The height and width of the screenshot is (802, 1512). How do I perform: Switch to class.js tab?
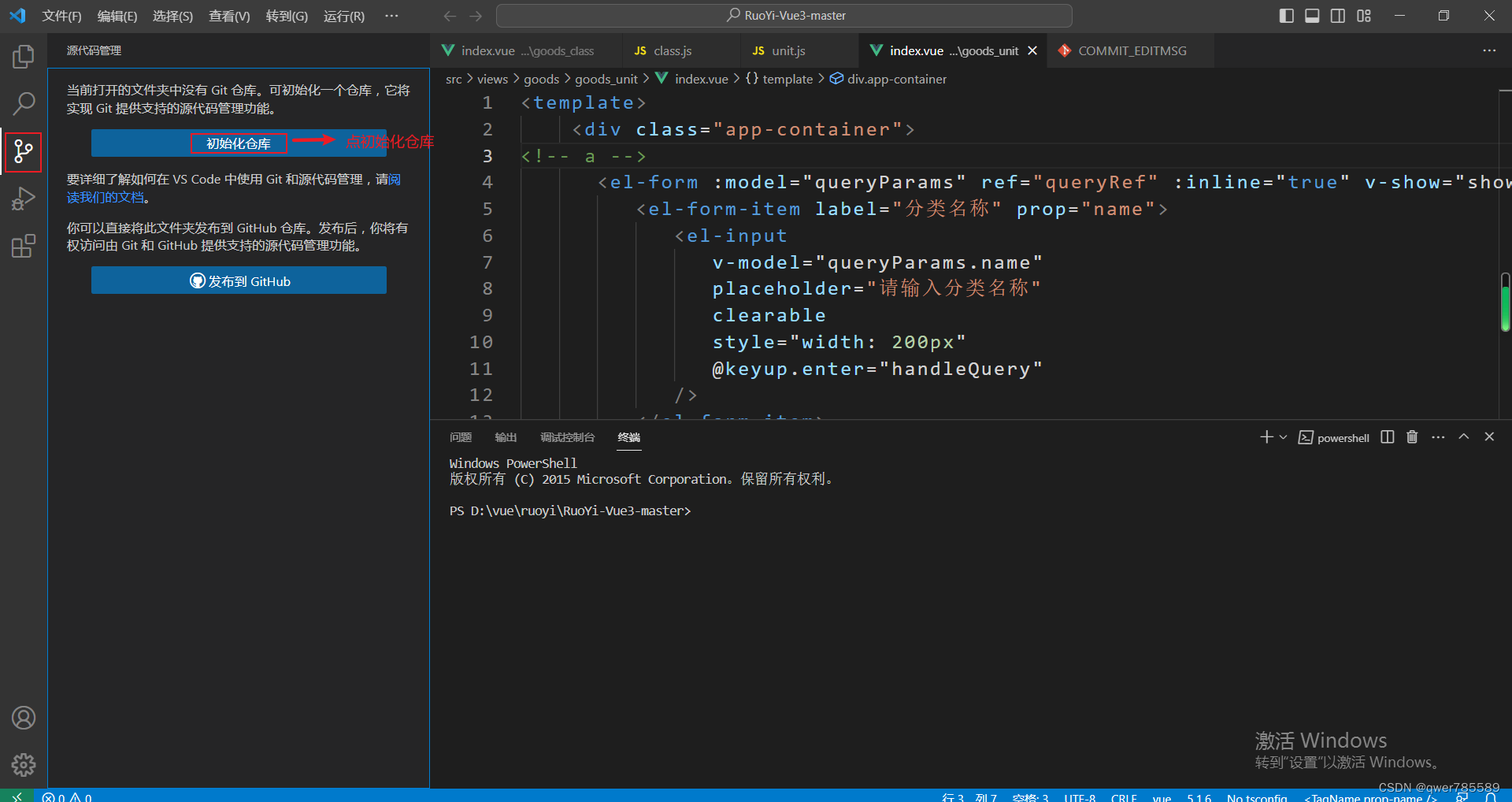680,50
